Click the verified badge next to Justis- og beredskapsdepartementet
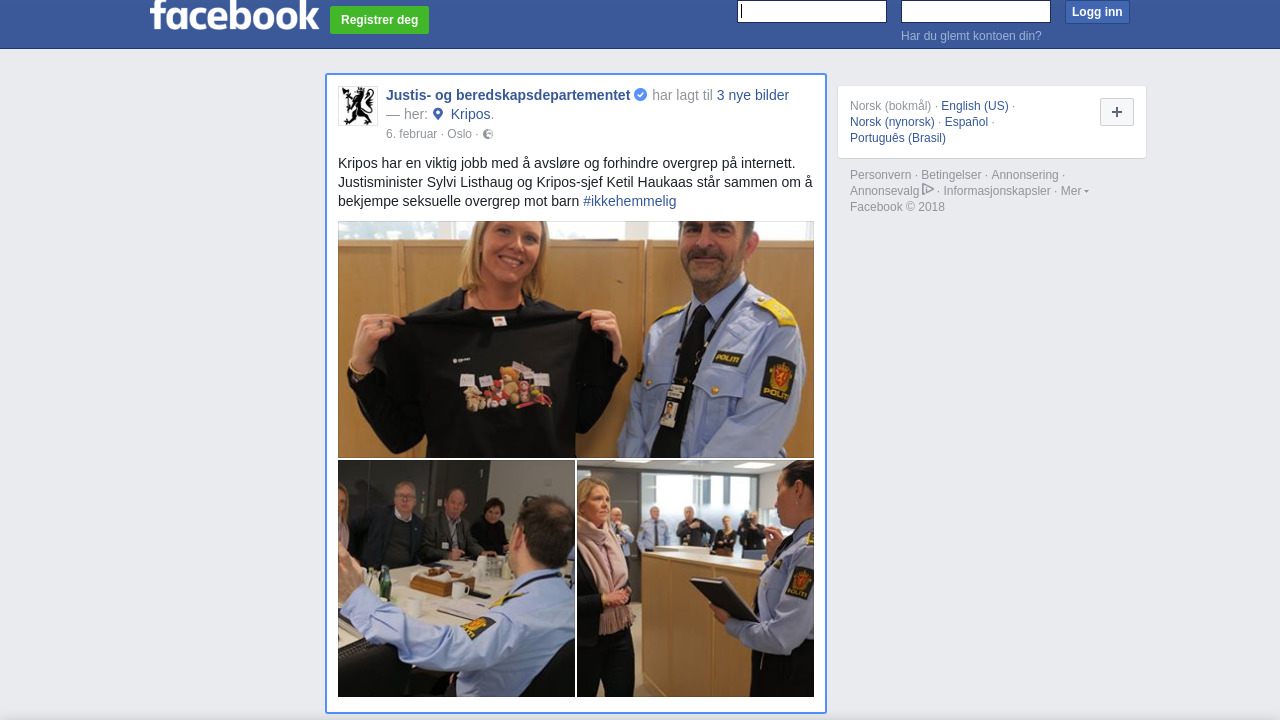1280x720 pixels. (x=641, y=95)
